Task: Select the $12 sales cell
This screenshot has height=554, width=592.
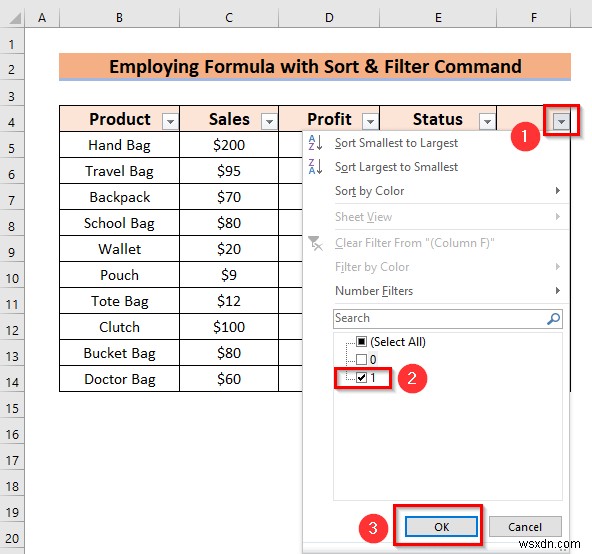Action: (x=229, y=301)
